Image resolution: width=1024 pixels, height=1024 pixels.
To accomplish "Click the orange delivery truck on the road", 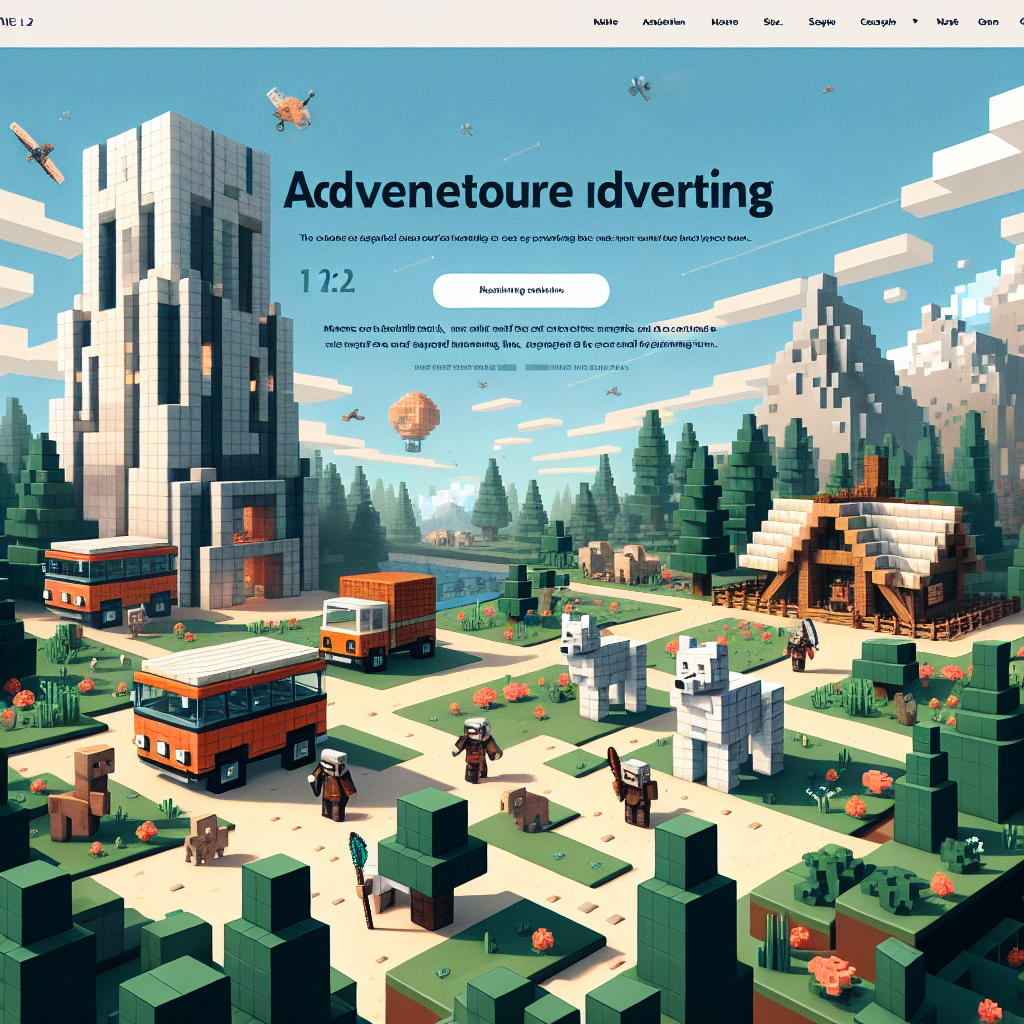I will 378,617.
